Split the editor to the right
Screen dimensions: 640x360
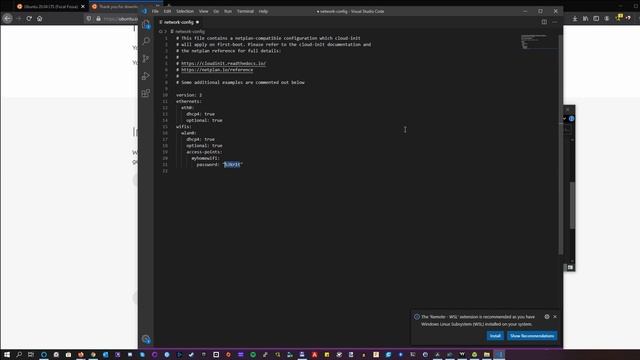544,22
